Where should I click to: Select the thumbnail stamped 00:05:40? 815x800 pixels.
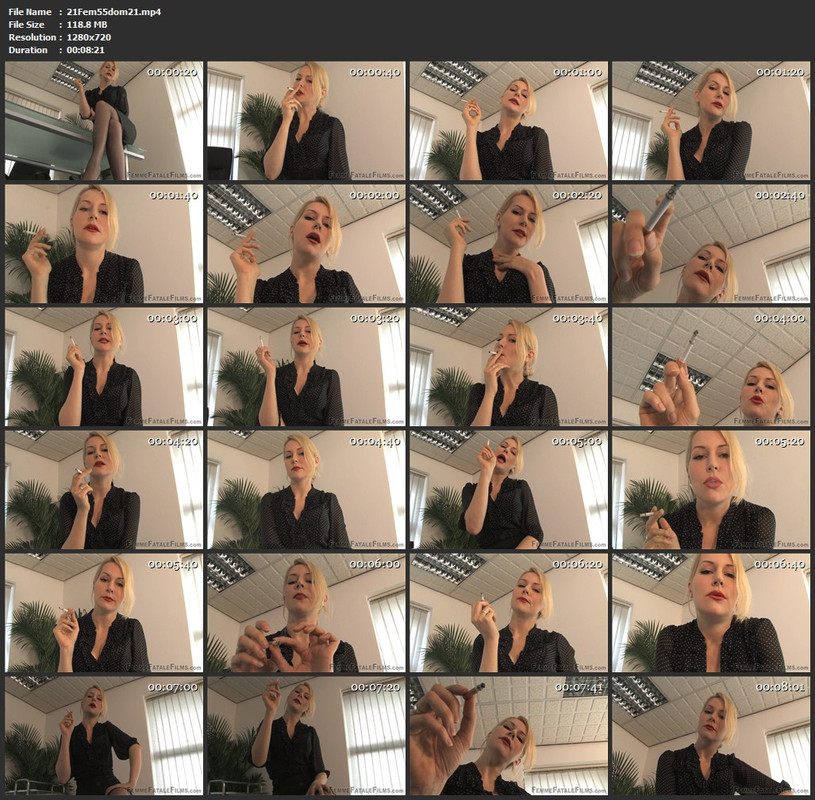point(104,613)
